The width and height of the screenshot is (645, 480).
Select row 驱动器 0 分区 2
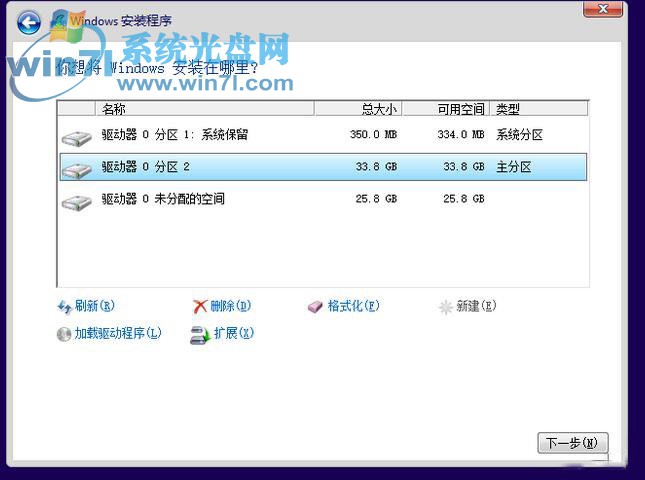tap(323, 167)
